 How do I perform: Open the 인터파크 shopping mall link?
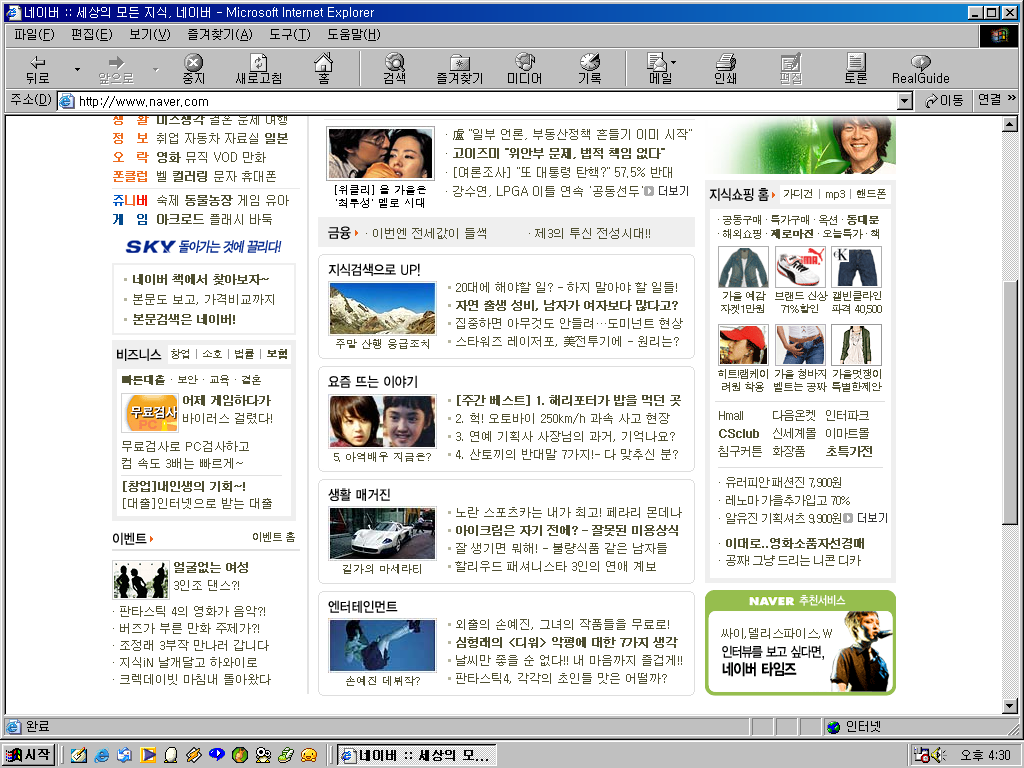(x=846, y=415)
